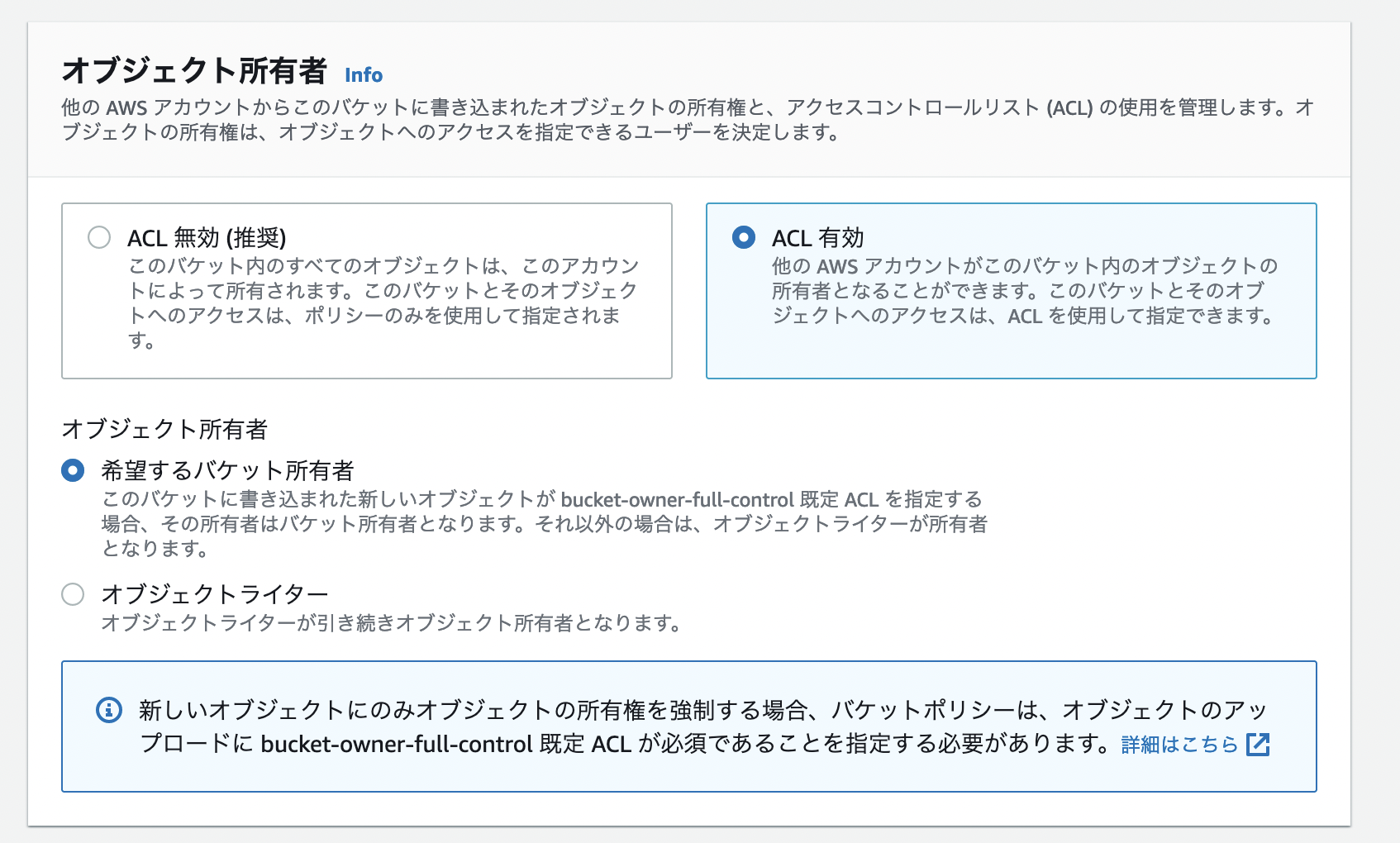Click the external link icon after 詳細はこちら

(x=1258, y=745)
